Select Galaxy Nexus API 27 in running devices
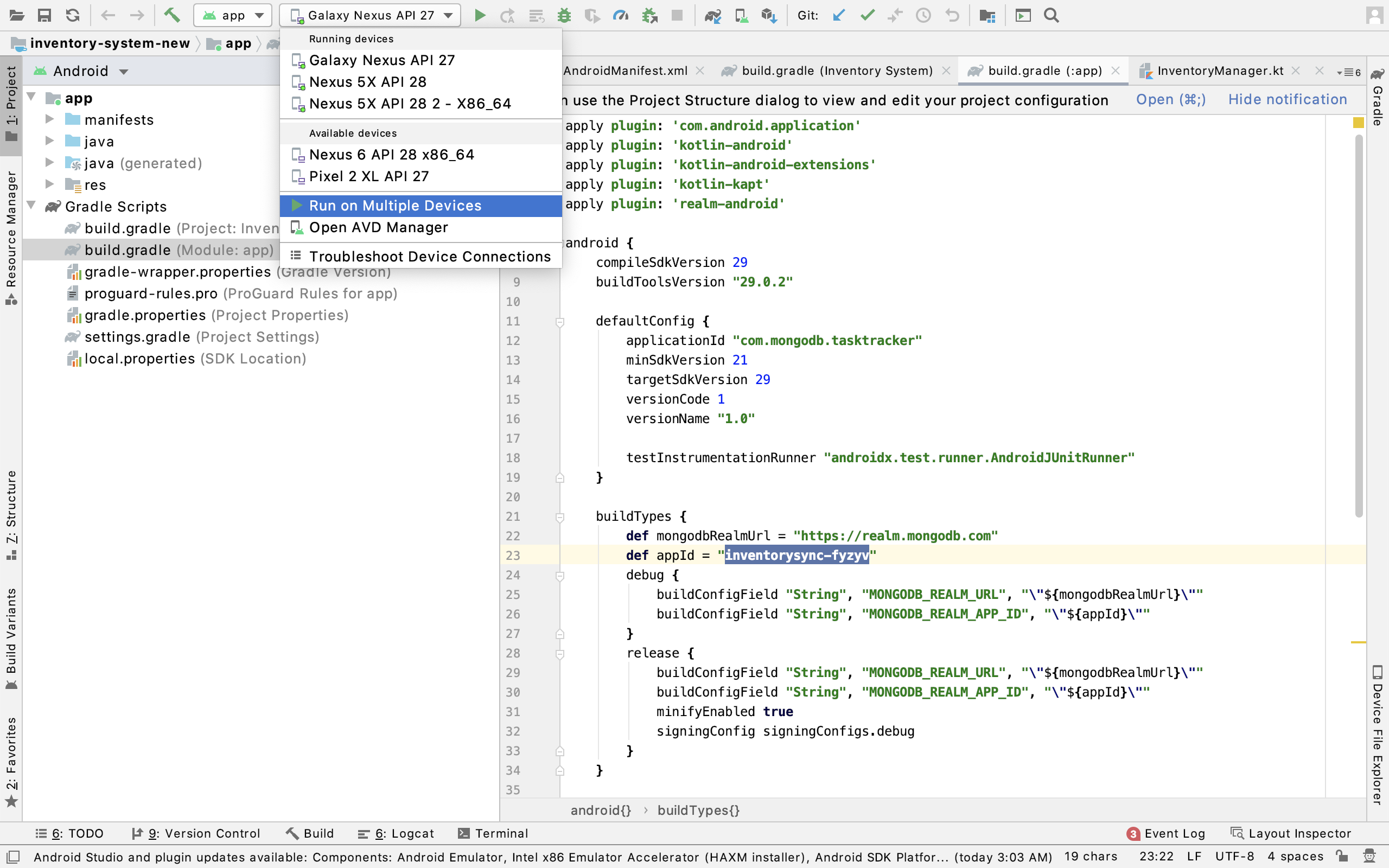Image resolution: width=1389 pixels, height=868 pixels. [x=420, y=60]
